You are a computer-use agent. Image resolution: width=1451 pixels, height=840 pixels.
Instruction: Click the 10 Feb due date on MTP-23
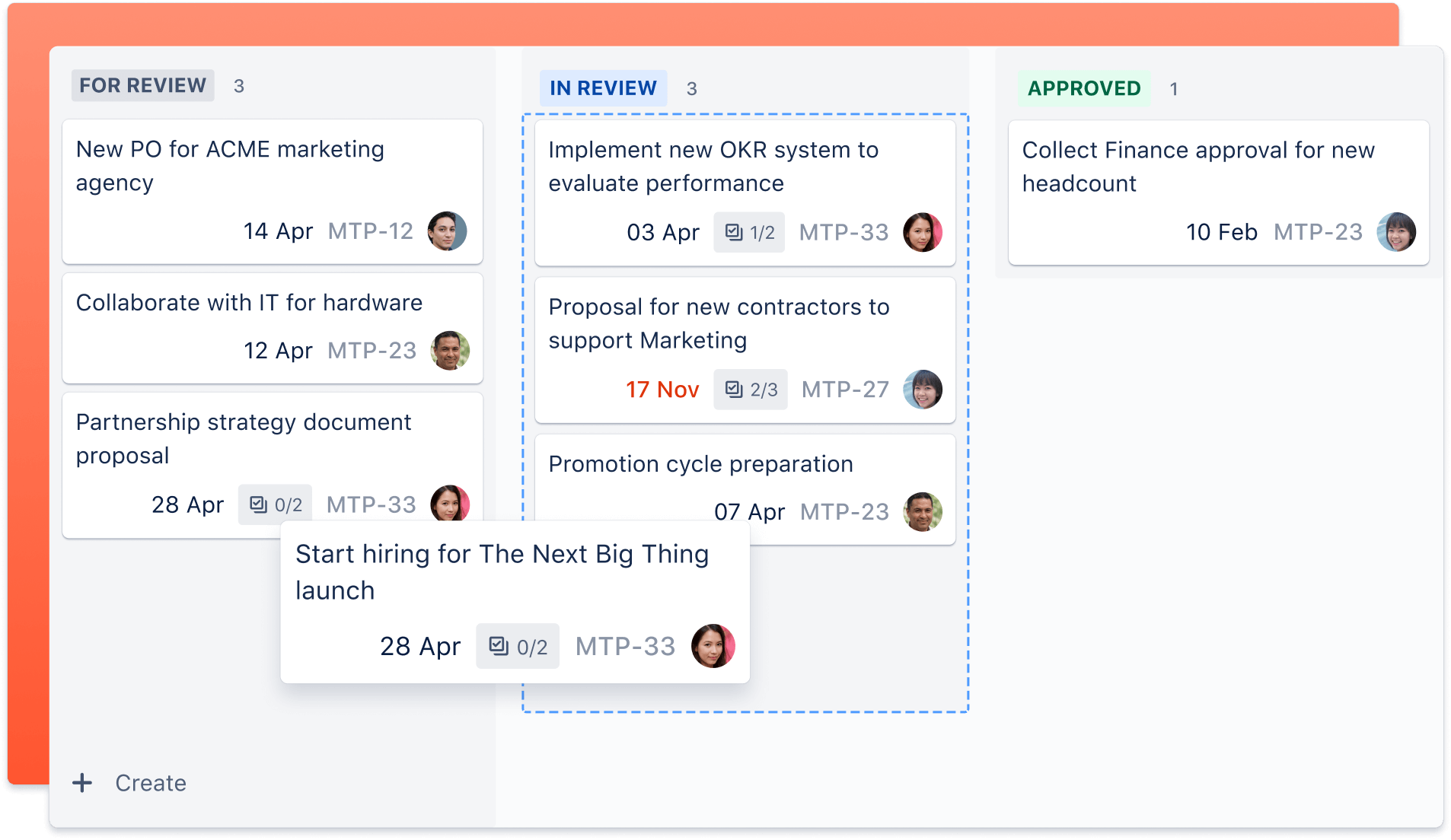click(1223, 232)
